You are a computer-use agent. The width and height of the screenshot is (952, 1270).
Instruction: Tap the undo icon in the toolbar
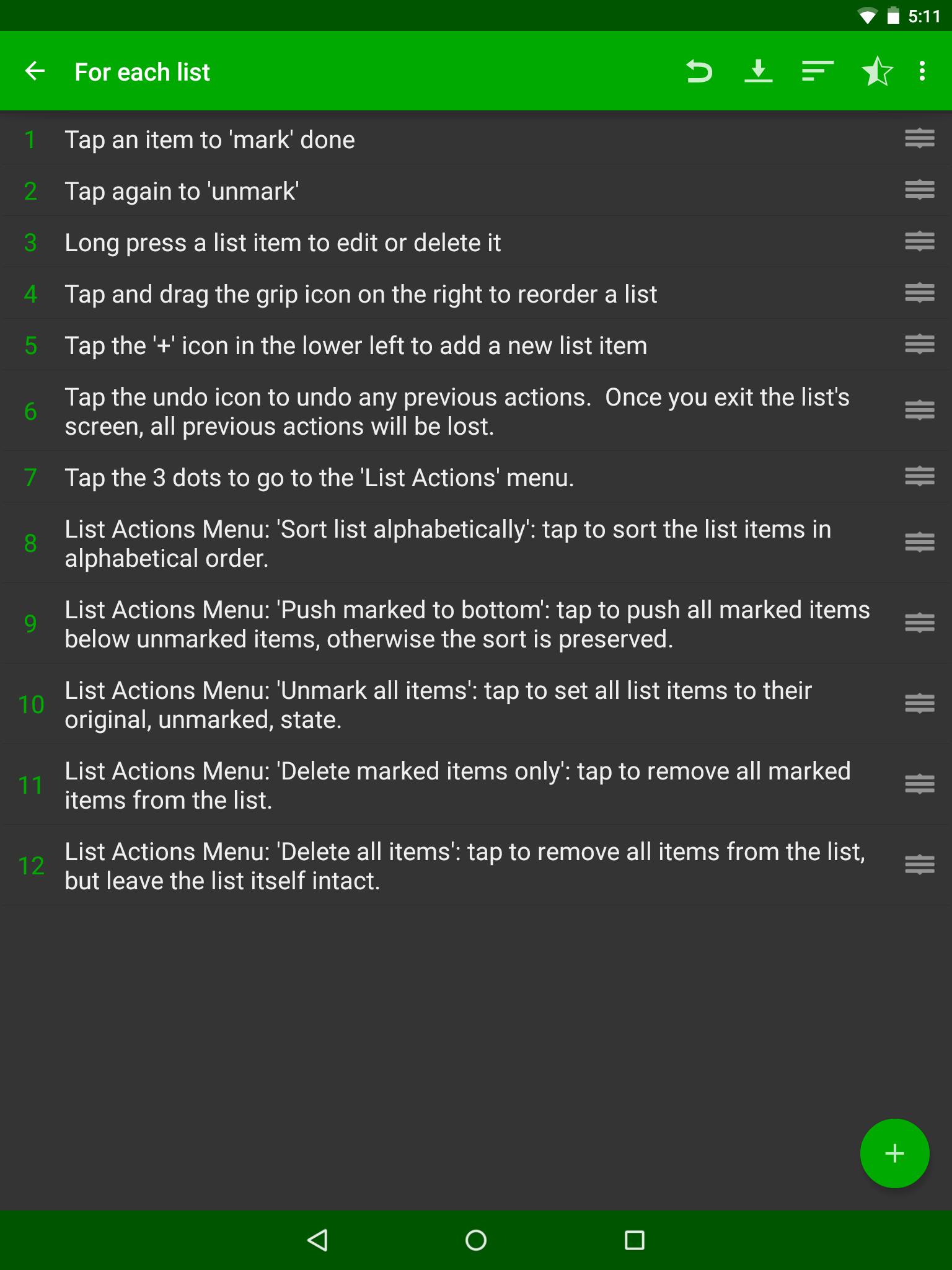(699, 71)
